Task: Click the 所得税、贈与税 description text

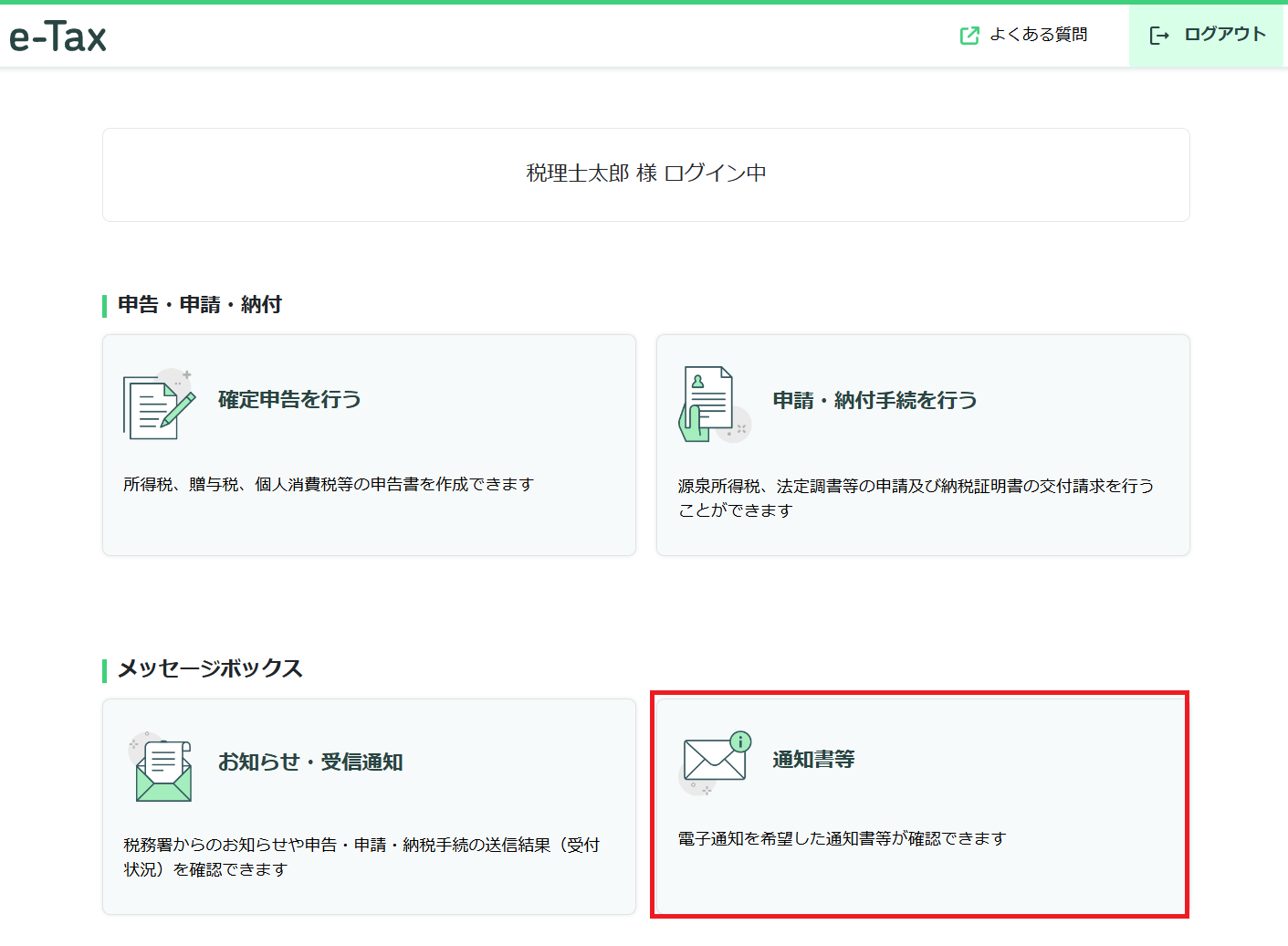Action: [x=329, y=484]
